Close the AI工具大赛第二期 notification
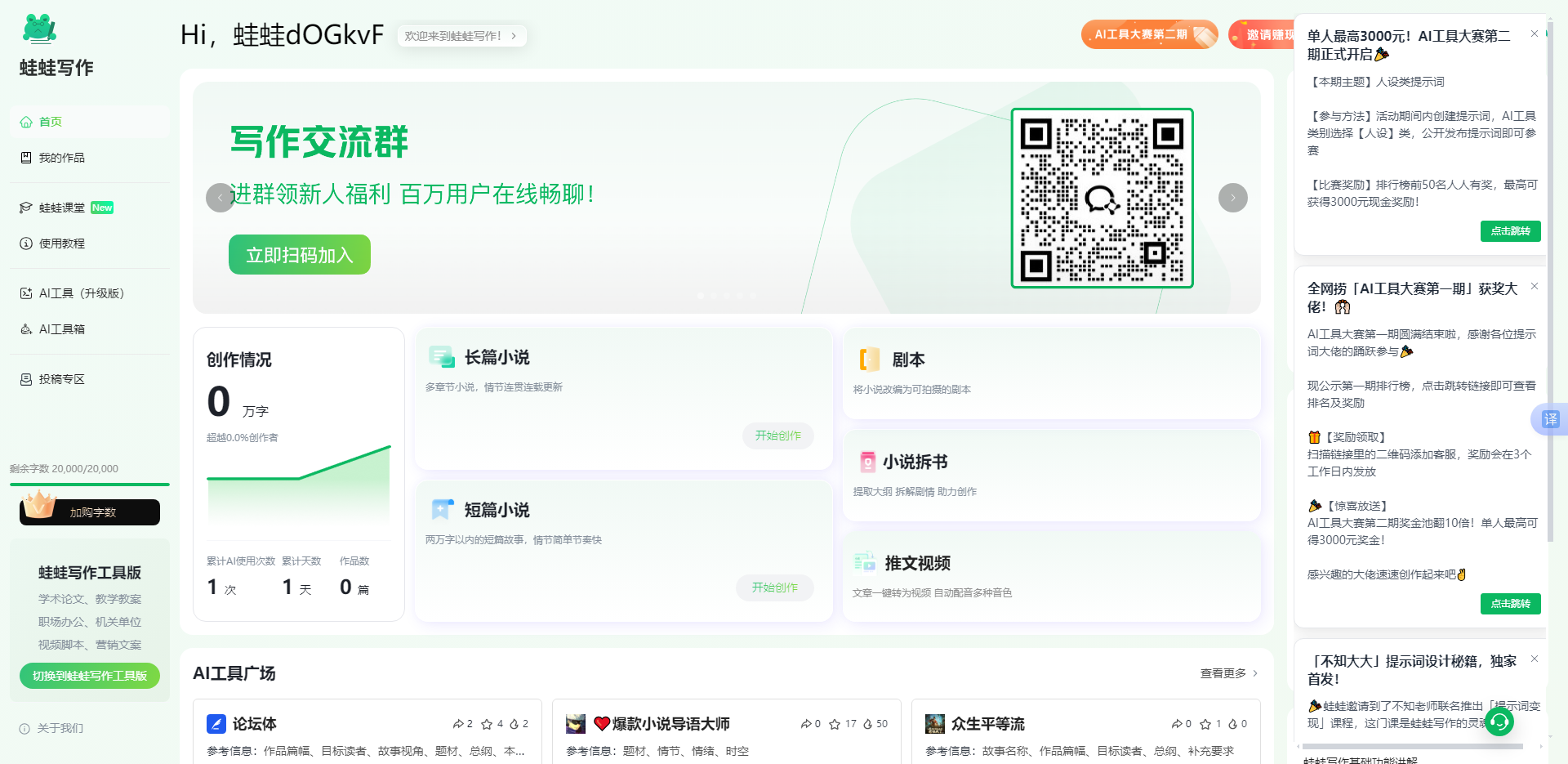 (1534, 34)
